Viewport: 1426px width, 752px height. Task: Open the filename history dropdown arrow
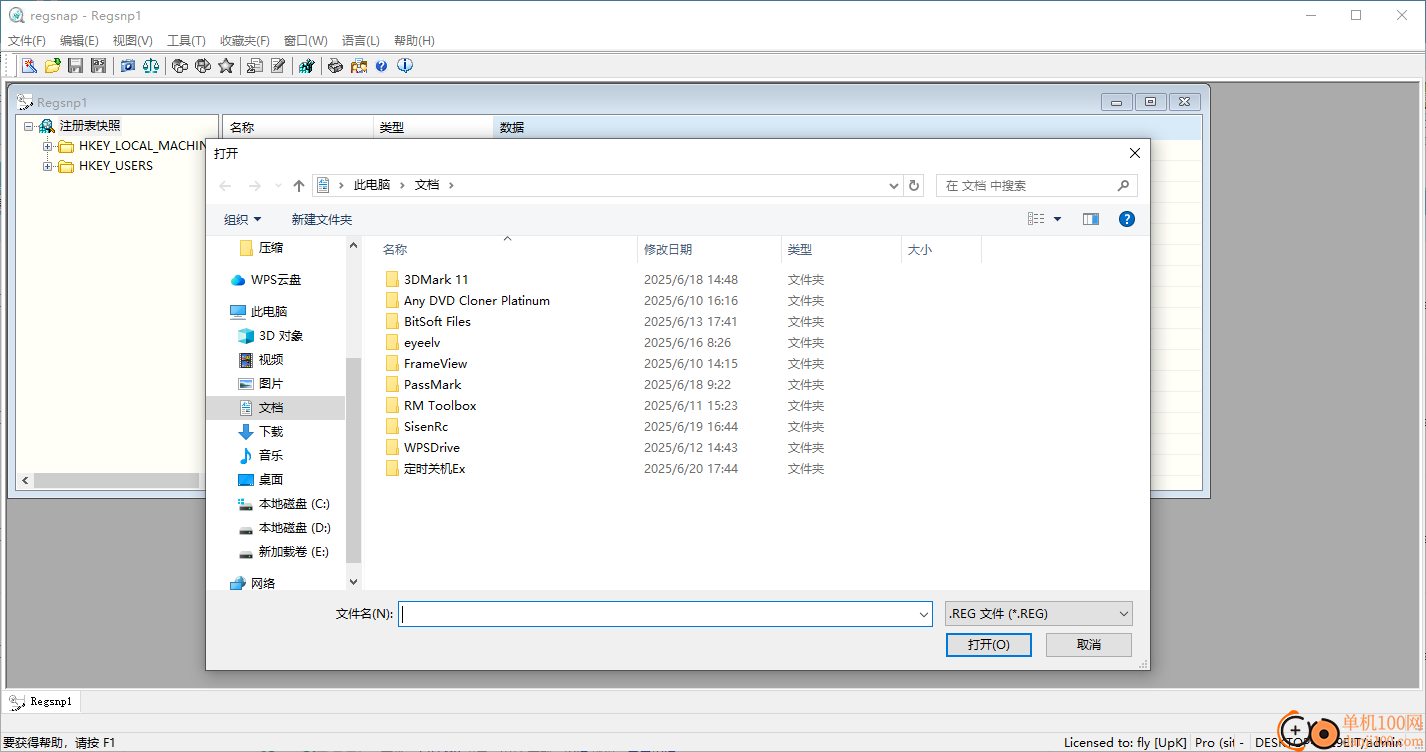[924, 614]
